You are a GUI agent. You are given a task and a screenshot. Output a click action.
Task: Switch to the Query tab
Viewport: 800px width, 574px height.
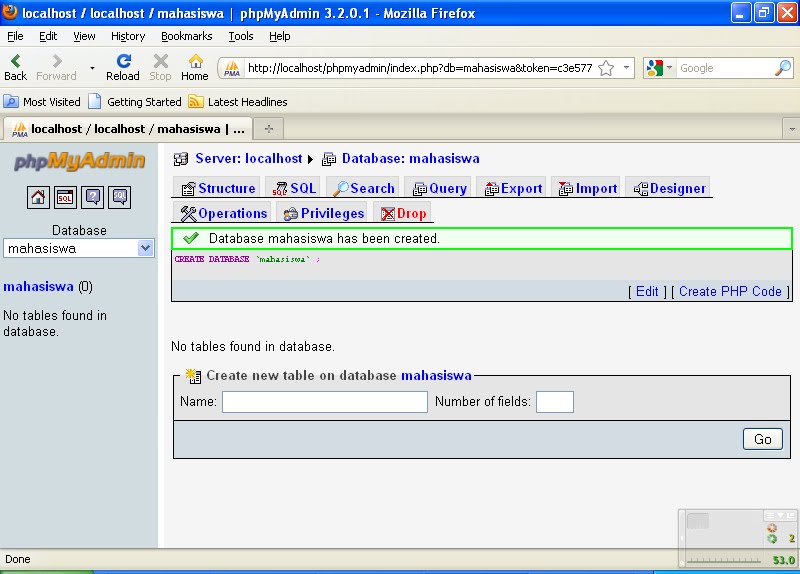pos(440,188)
